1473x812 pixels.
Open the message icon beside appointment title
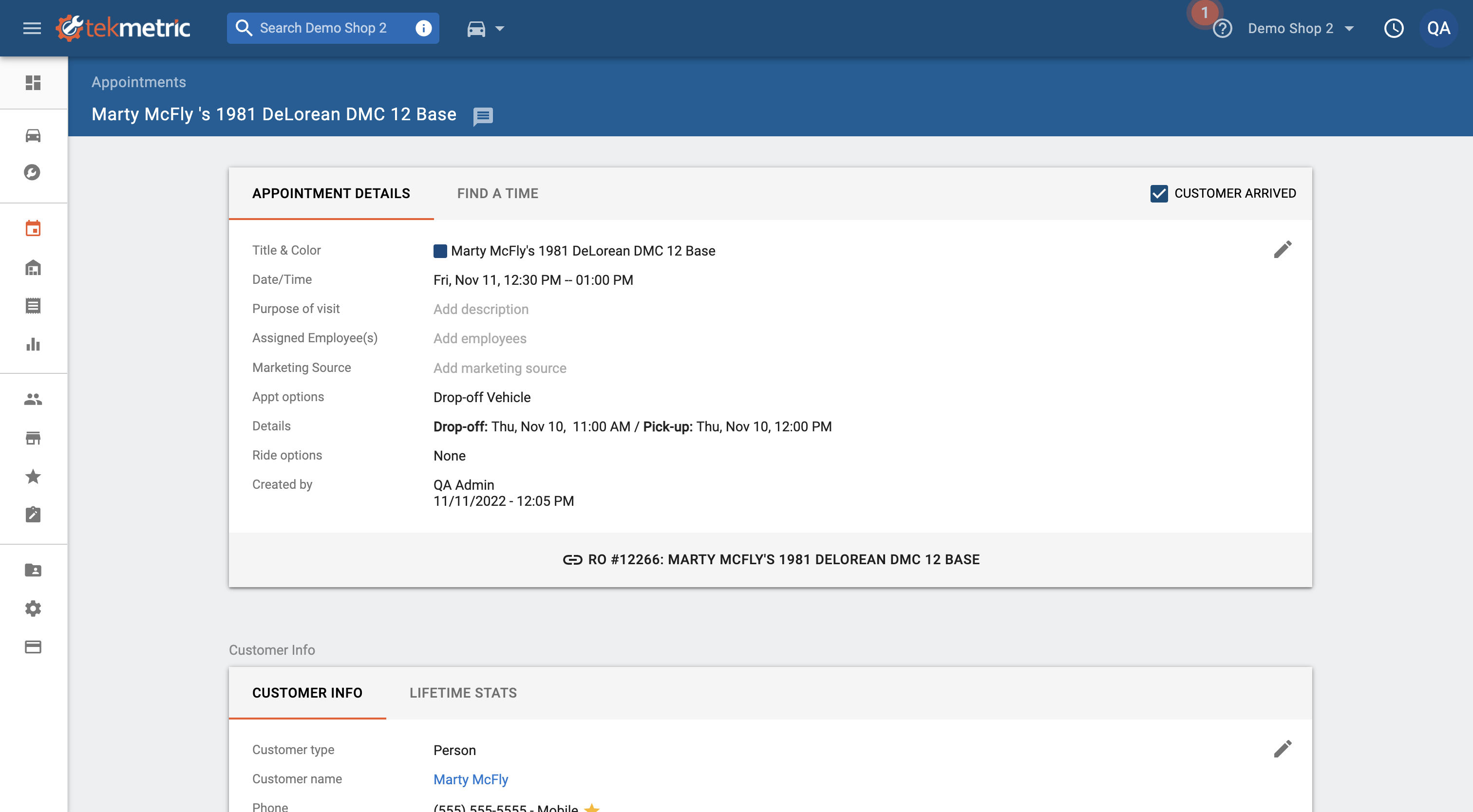tap(483, 116)
